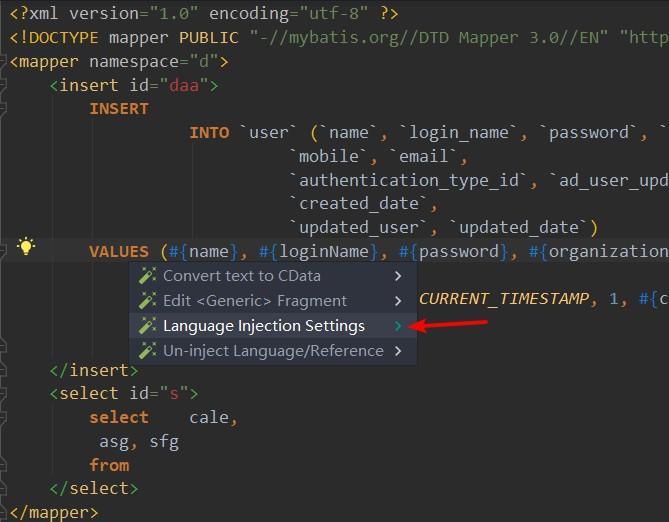Screen dimensions: 669x522
Task: Click the wand icon beside Un-inject Language/Reference
Action: 147,351
